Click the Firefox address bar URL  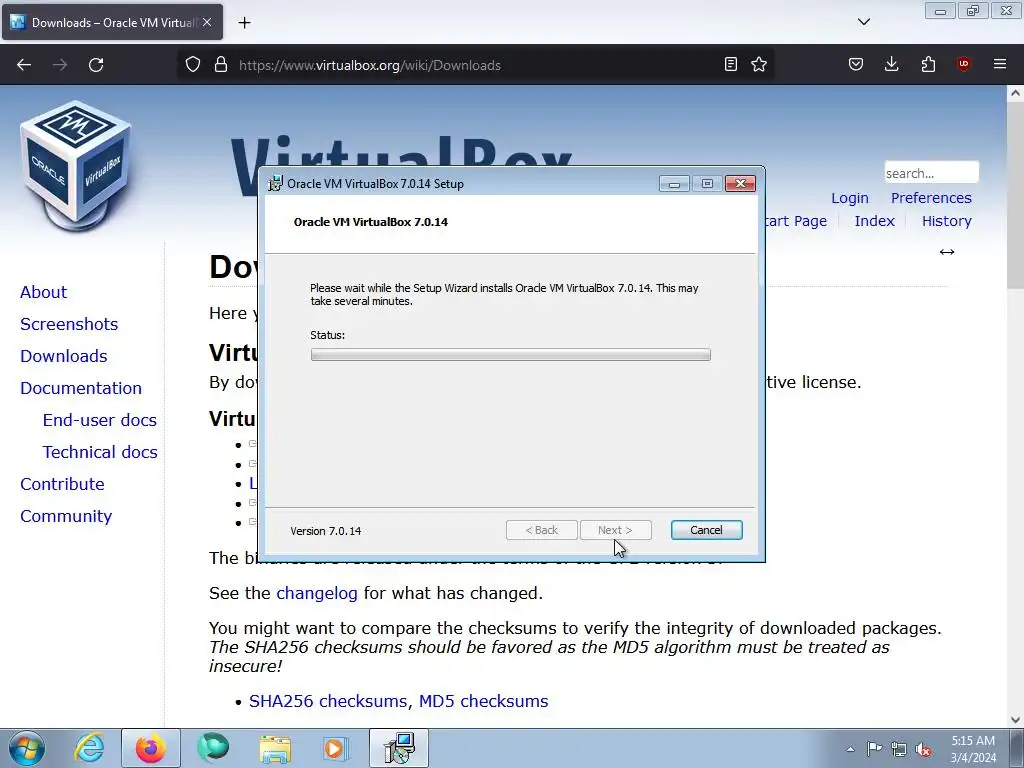(x=370, y=65)
